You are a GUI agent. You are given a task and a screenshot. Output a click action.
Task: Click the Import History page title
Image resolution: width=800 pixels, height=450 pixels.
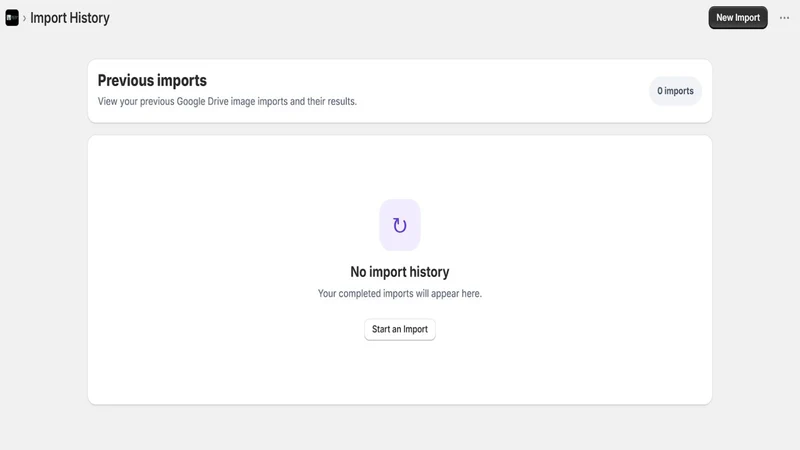(x=70, y=18)
